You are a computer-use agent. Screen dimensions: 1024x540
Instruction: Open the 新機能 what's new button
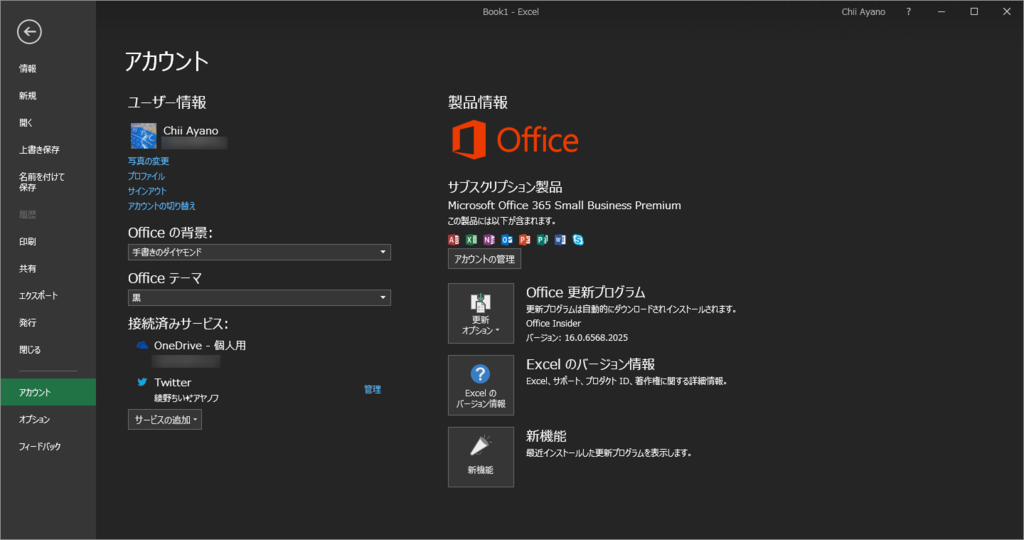pos(481,457)
